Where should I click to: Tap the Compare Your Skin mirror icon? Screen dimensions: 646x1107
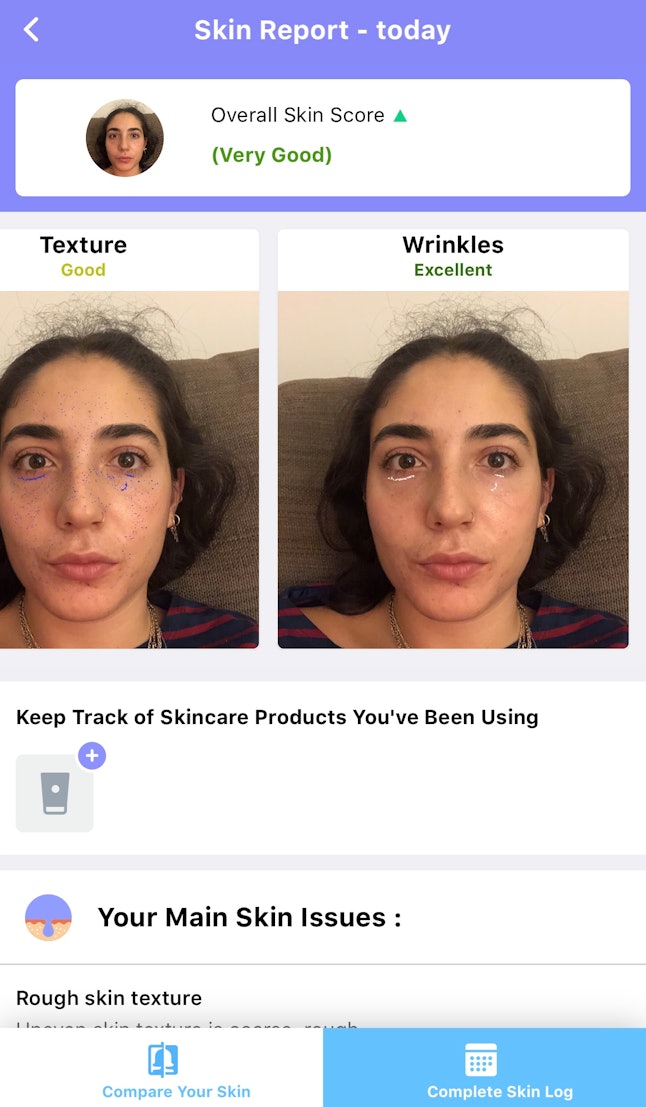162,1059
